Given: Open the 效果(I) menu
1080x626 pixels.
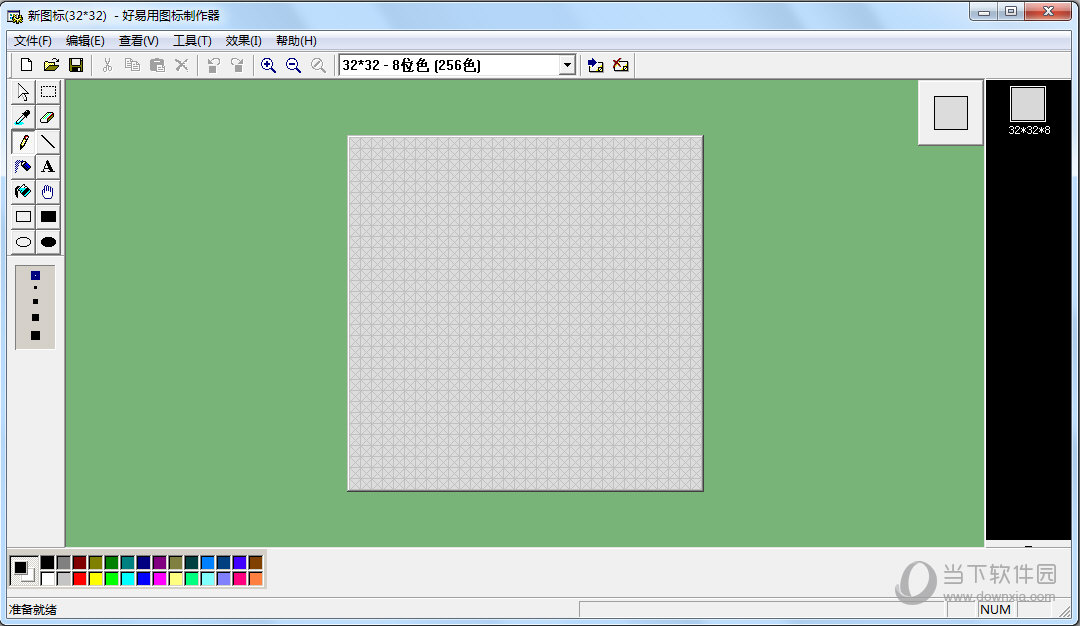Looking at the screenshot, I should (x=243, y=41).
